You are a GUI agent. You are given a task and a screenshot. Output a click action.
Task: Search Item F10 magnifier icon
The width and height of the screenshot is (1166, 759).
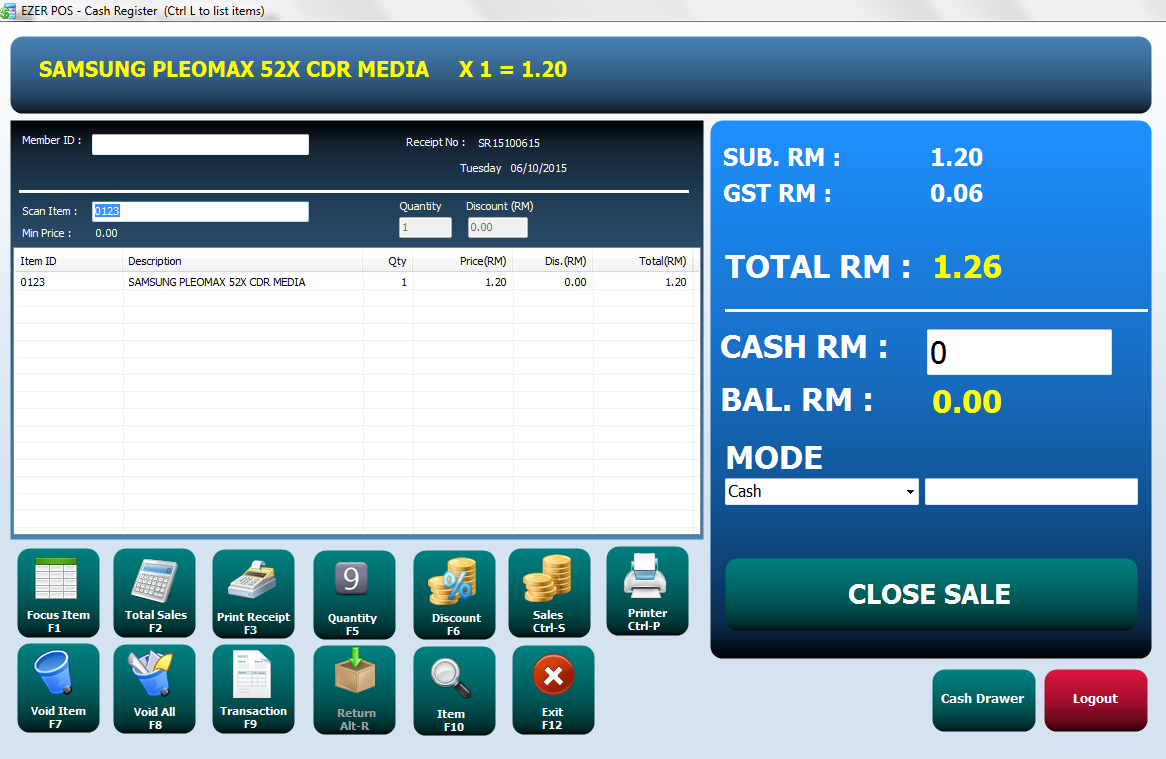click(x=454, y=691)
